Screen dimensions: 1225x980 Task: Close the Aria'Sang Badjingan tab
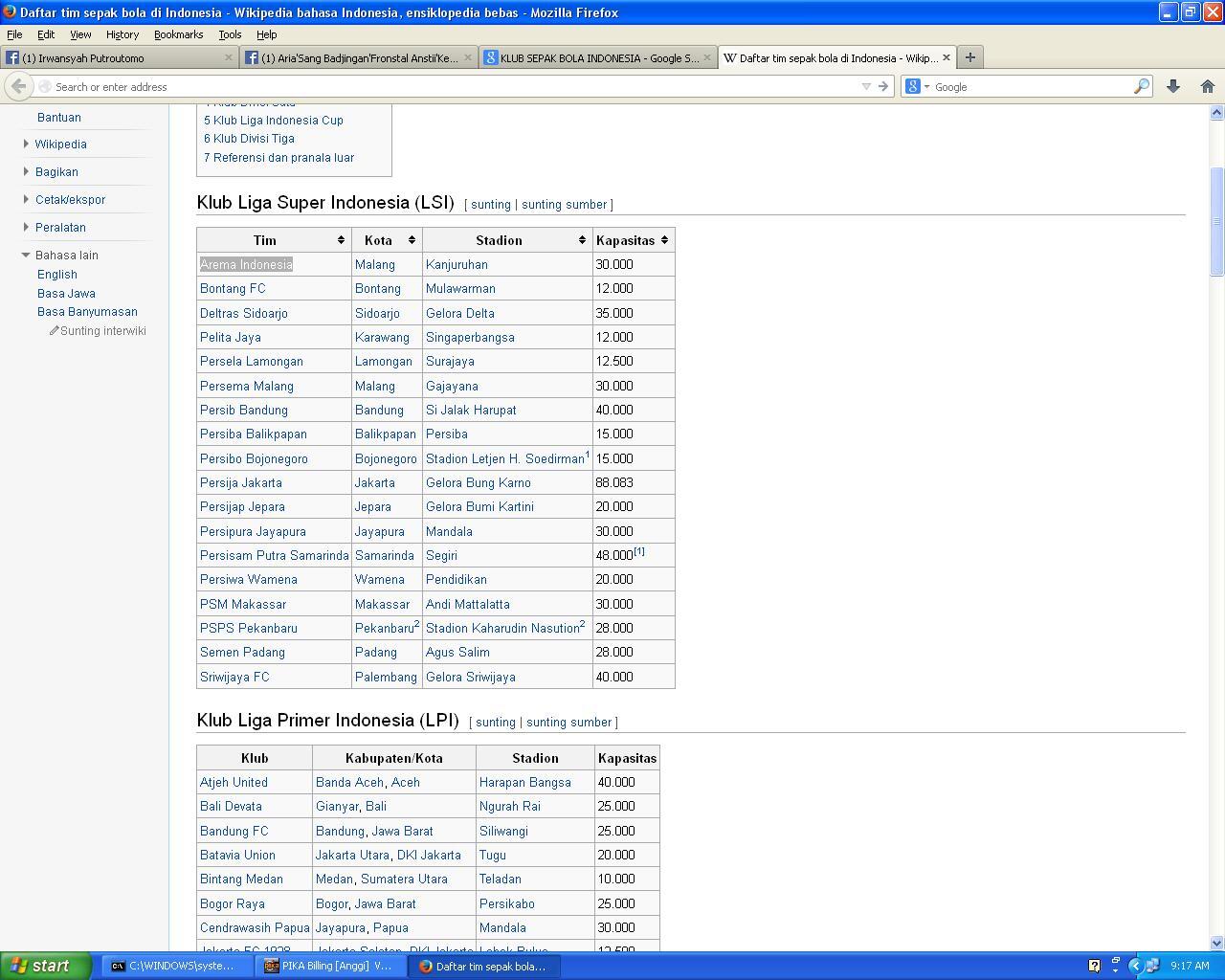coord(468,57)
